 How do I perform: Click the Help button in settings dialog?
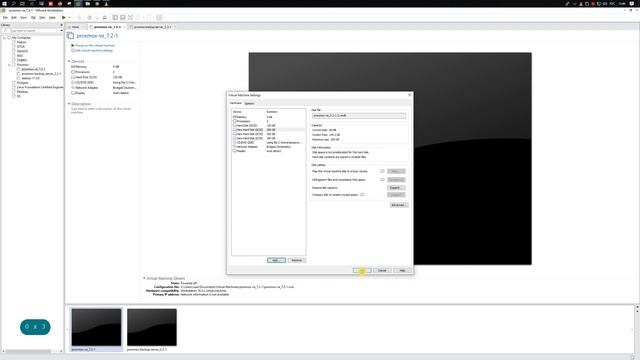pyautogui.click(x=402, y=270)
